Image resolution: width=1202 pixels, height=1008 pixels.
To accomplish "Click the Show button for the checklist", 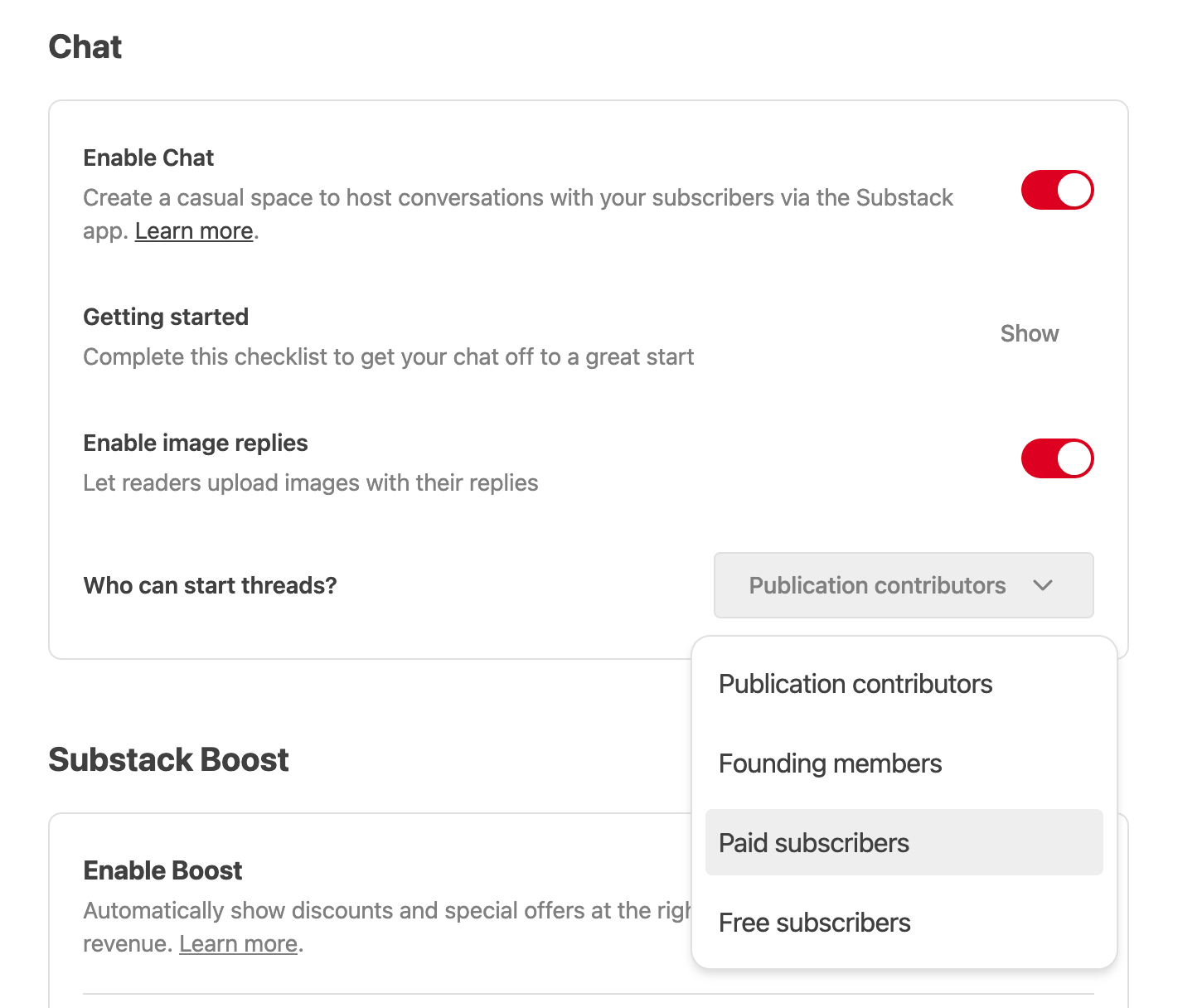I will click(1030, 334).
